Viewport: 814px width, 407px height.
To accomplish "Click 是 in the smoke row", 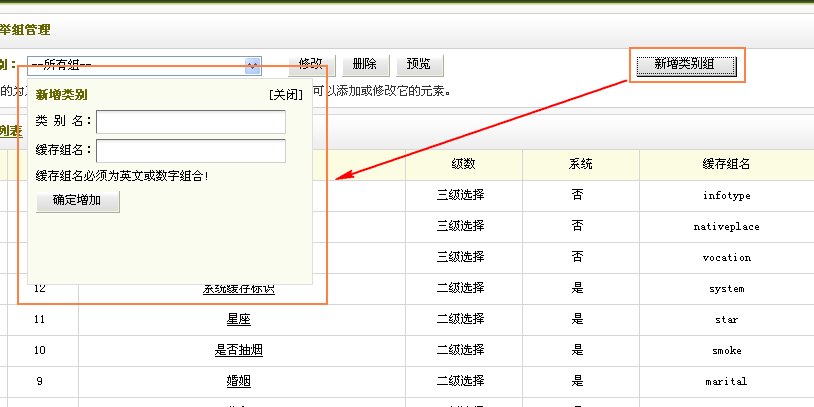I will [x=577, y=350].
